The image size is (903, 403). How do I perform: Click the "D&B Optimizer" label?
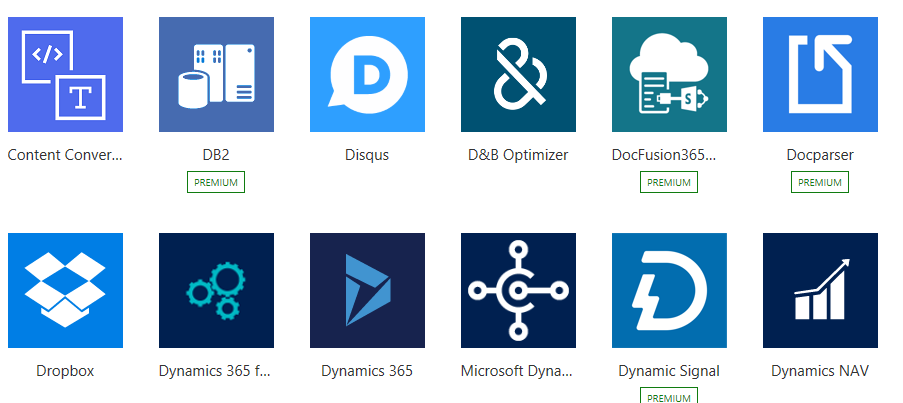pos(518,155)
